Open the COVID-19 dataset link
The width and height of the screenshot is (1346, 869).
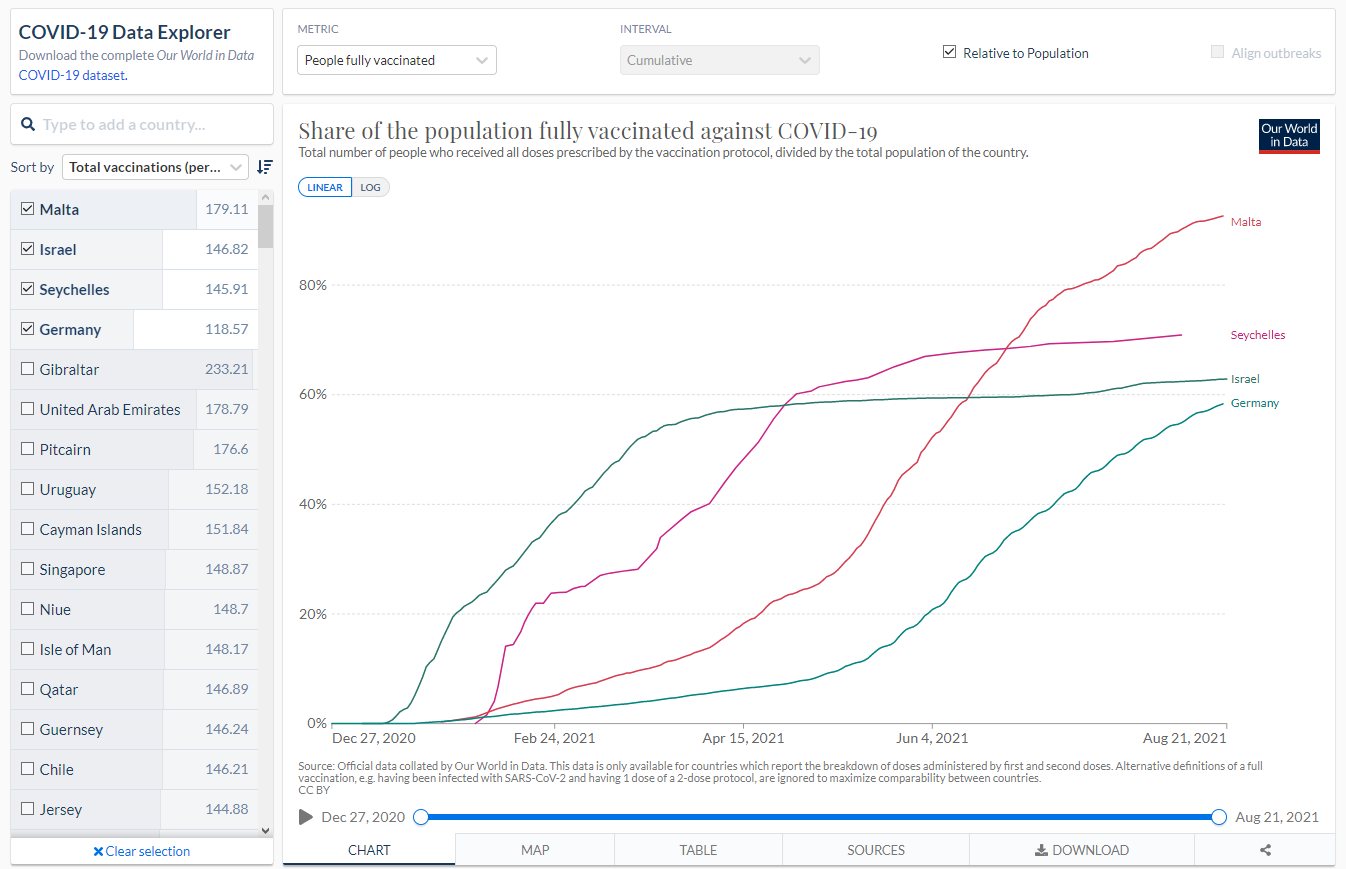[x=72, y=75]
